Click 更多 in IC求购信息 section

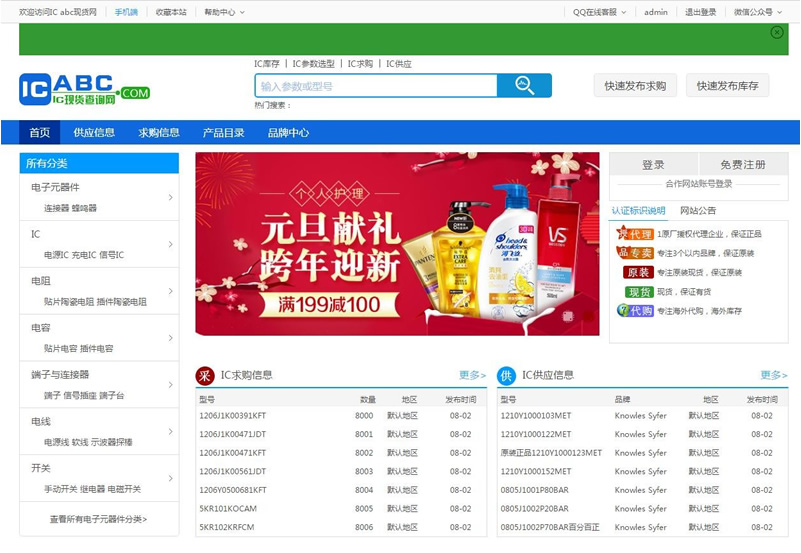[472, 375]
